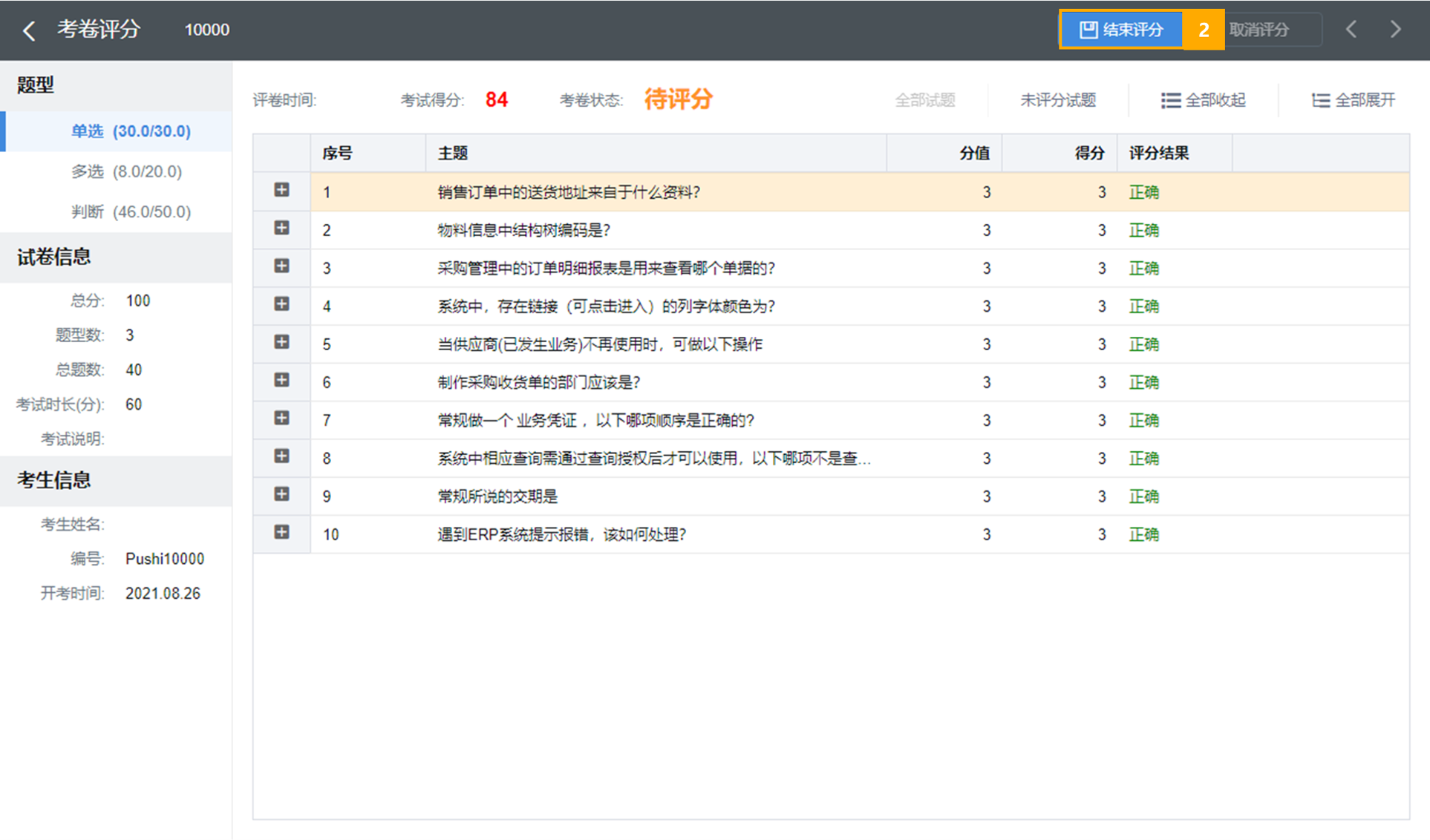Select question about 列字体颜色为
The width and height of the screenshot is (1430, 840).
pos(607,306)
